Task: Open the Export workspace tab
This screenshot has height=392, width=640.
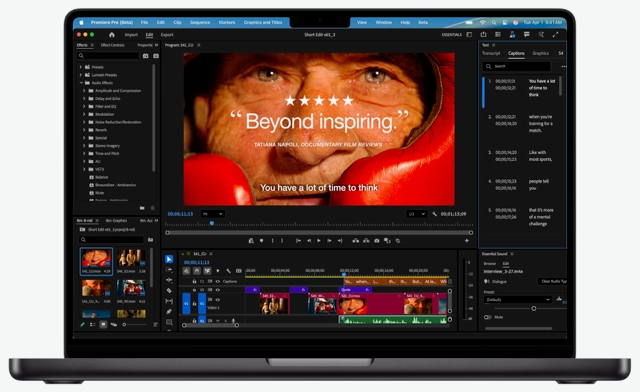Action: click(x=167, y=35)
